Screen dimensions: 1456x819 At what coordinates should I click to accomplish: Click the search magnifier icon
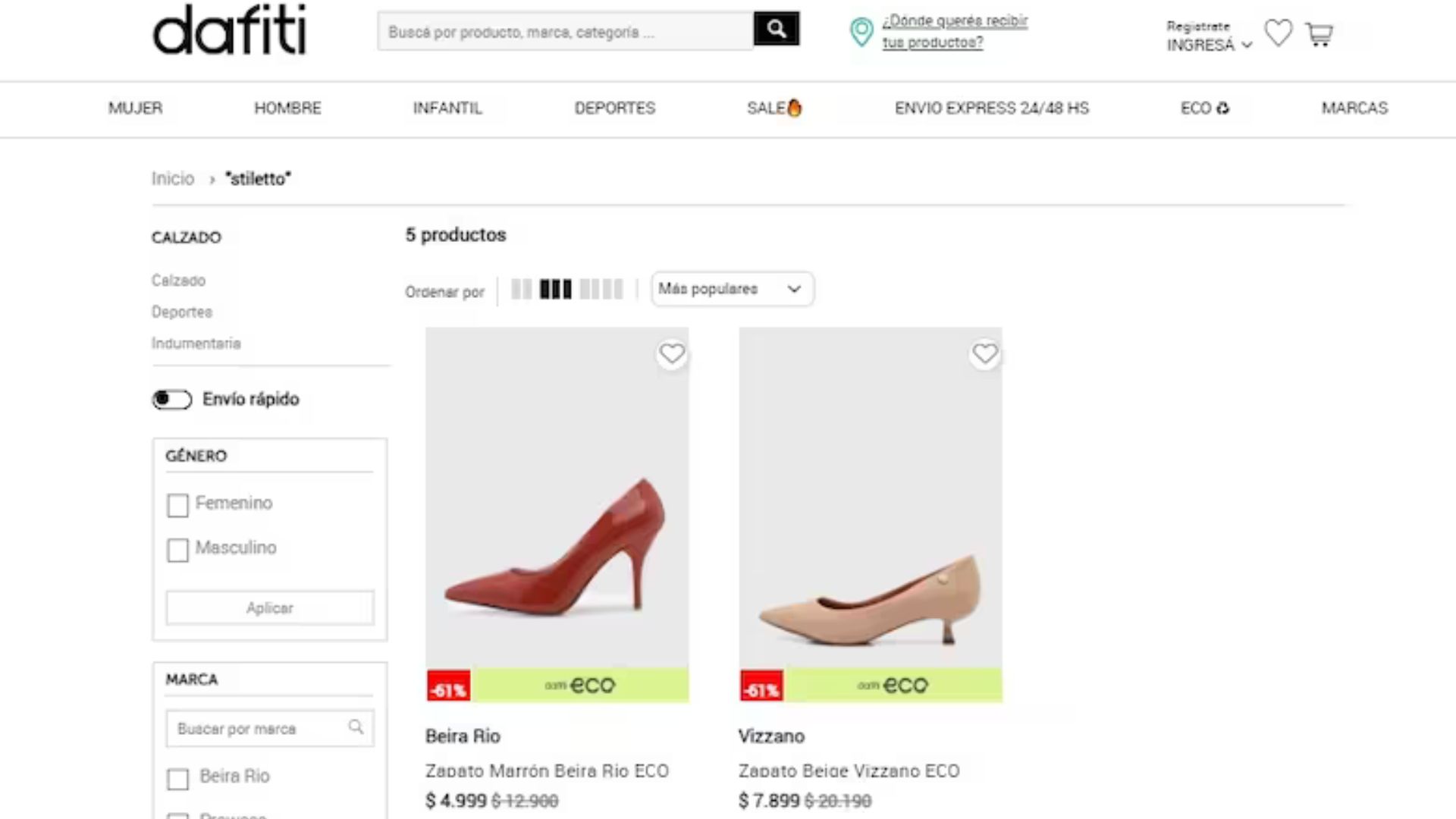[775, 28]
